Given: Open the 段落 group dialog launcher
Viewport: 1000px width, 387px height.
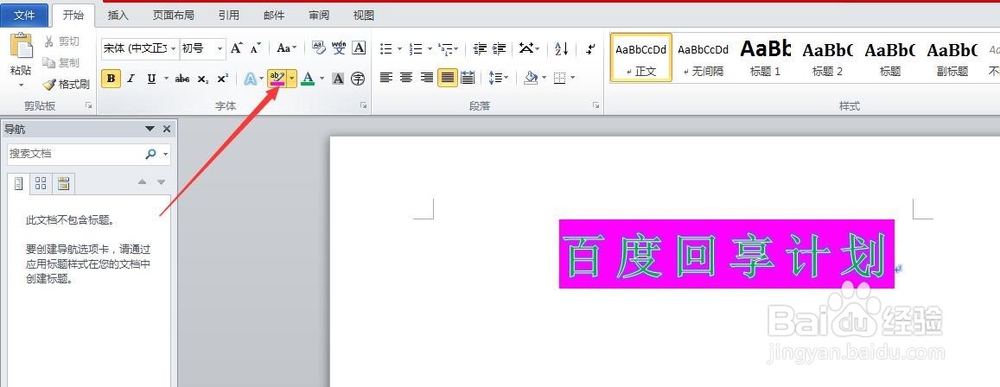Looking at the screenshot, I should click(x=596, y=105).
